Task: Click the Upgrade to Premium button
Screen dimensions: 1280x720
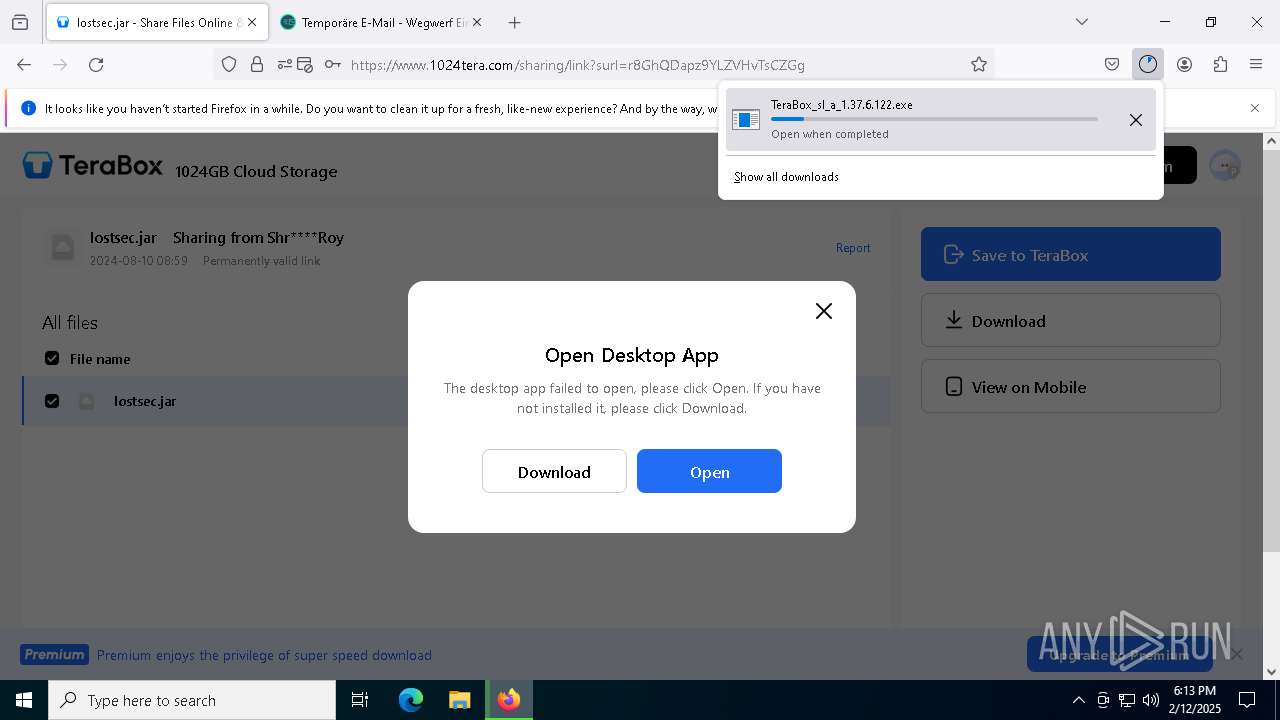Action: [x=1119, y=655]
